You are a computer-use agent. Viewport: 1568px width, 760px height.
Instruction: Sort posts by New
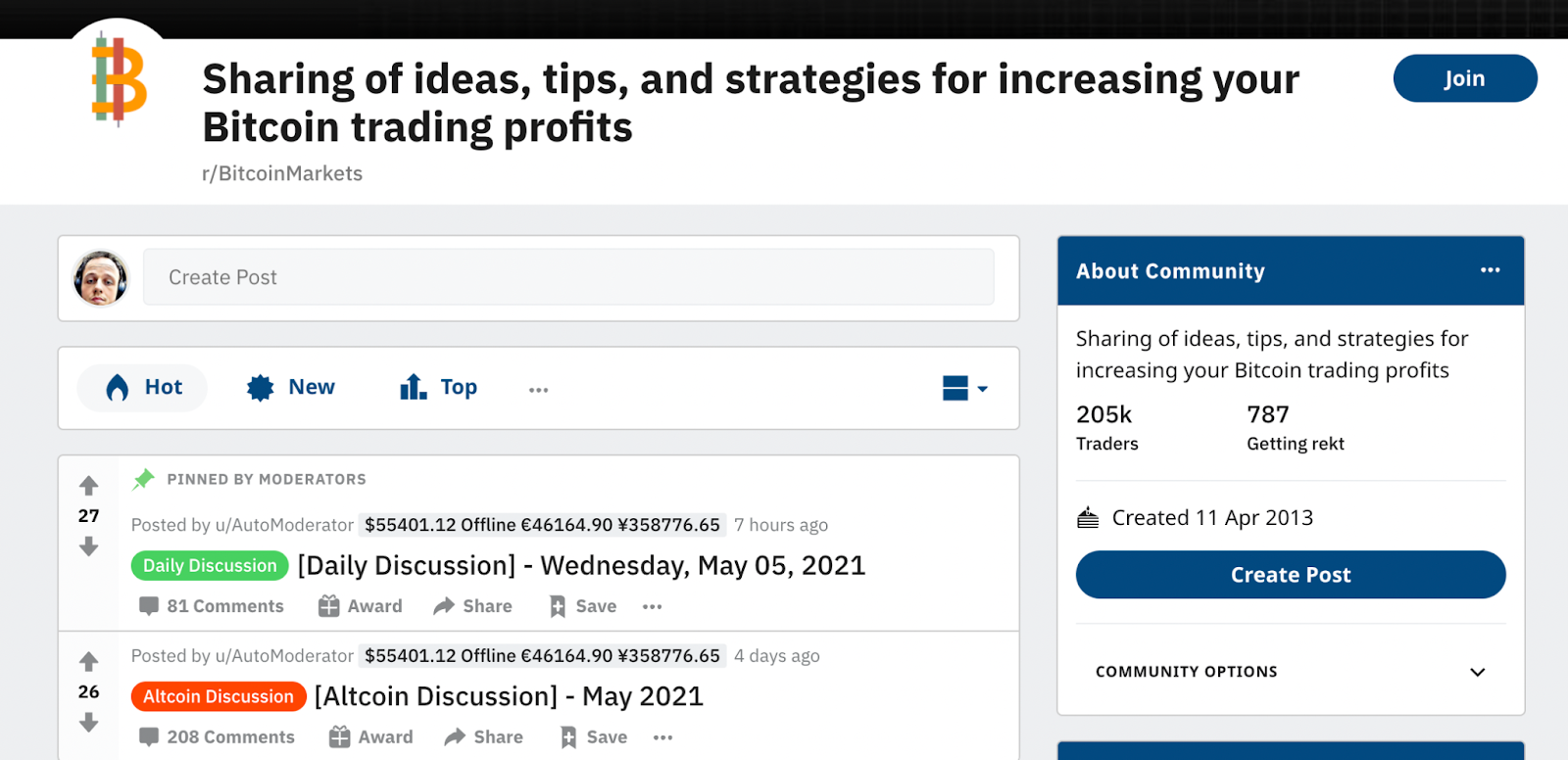click(x=291, y=388)
